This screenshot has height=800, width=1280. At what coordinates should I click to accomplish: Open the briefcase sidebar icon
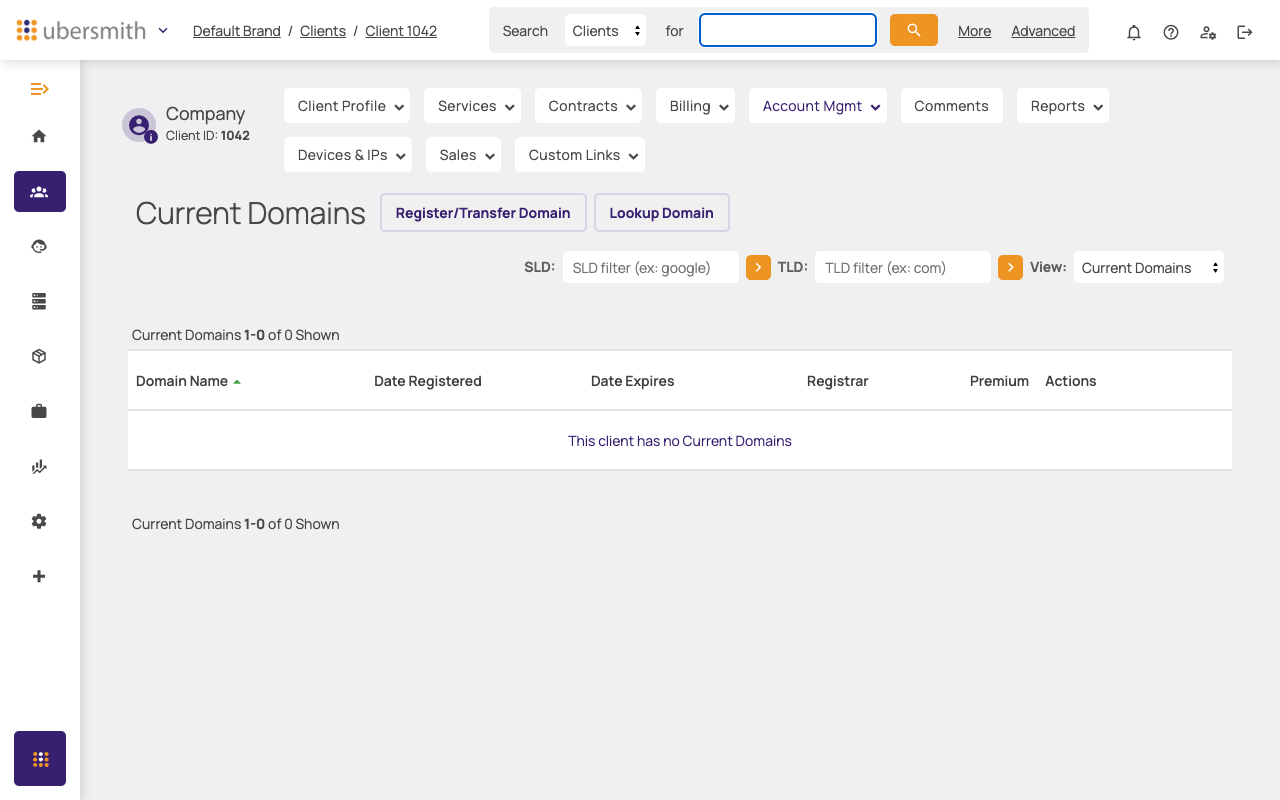click(x=39, y=411)
